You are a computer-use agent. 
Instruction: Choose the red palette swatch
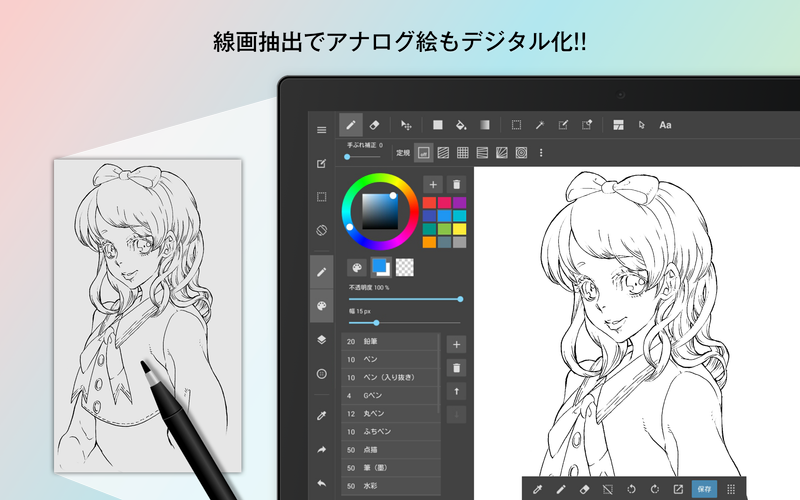coord(430,203)
